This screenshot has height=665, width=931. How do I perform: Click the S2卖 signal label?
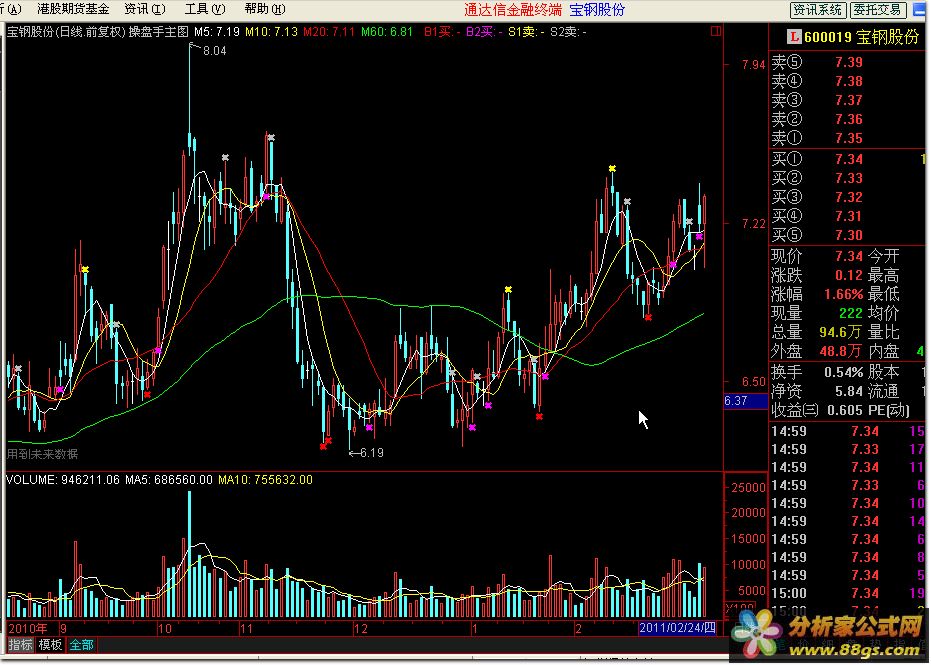pyautogui.click(x=568, y=31)
